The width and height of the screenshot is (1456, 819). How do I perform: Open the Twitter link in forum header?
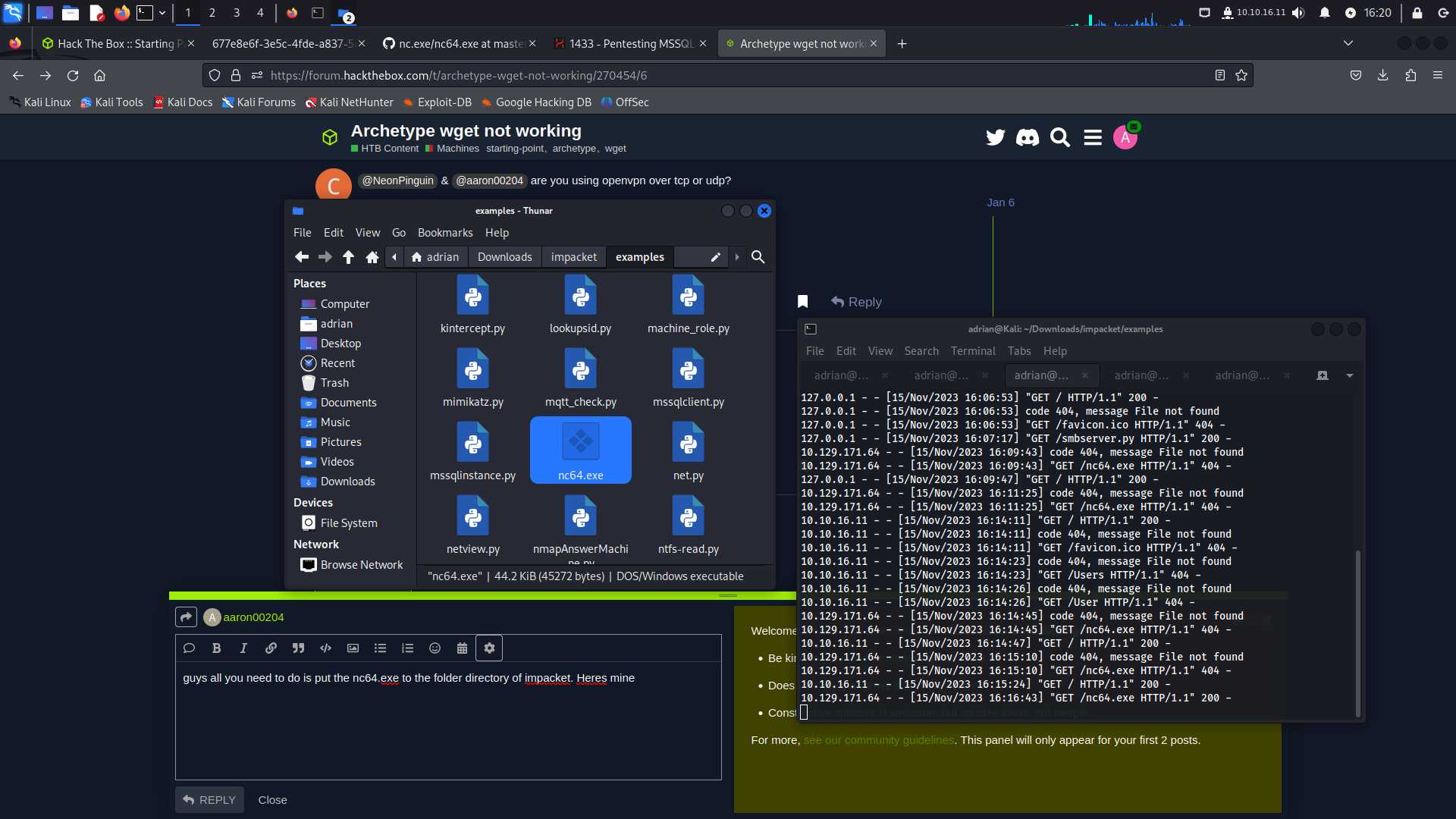pos(995,137)
